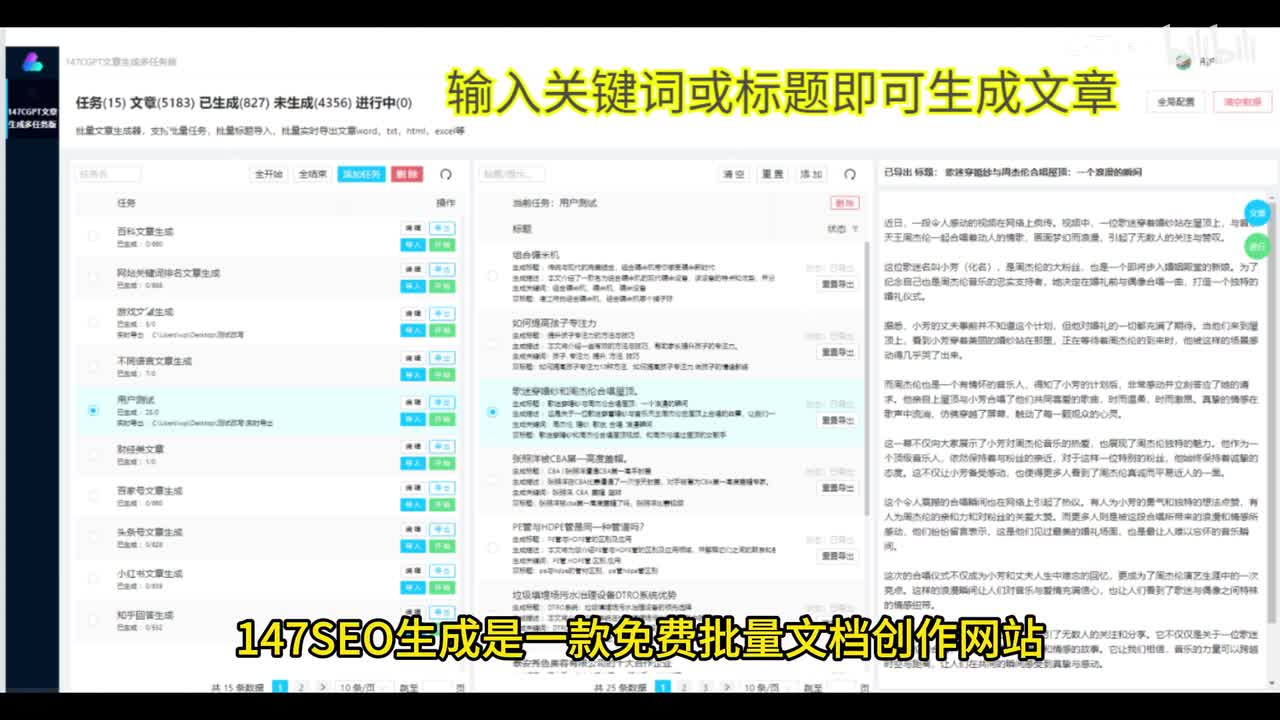
Task: Select the 用户测试 task radio button
Action: 93,410
